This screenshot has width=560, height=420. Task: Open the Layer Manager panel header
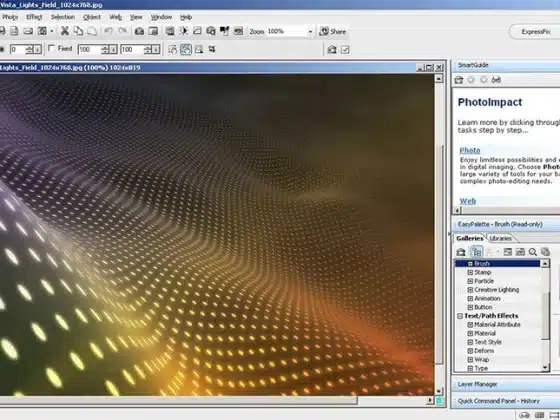tap(506, 384)
